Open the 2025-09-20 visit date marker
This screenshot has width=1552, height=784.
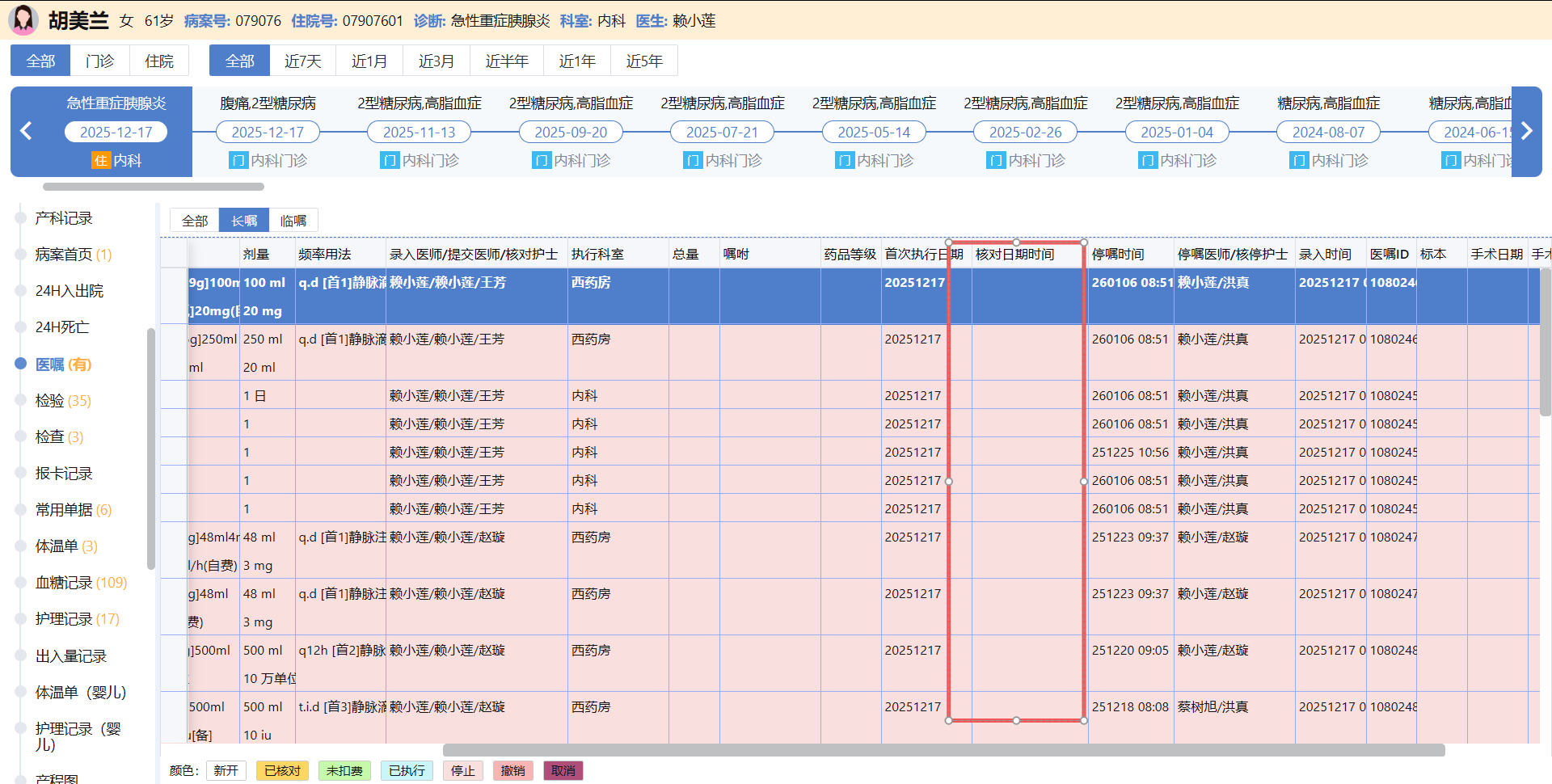coord(571,132)
